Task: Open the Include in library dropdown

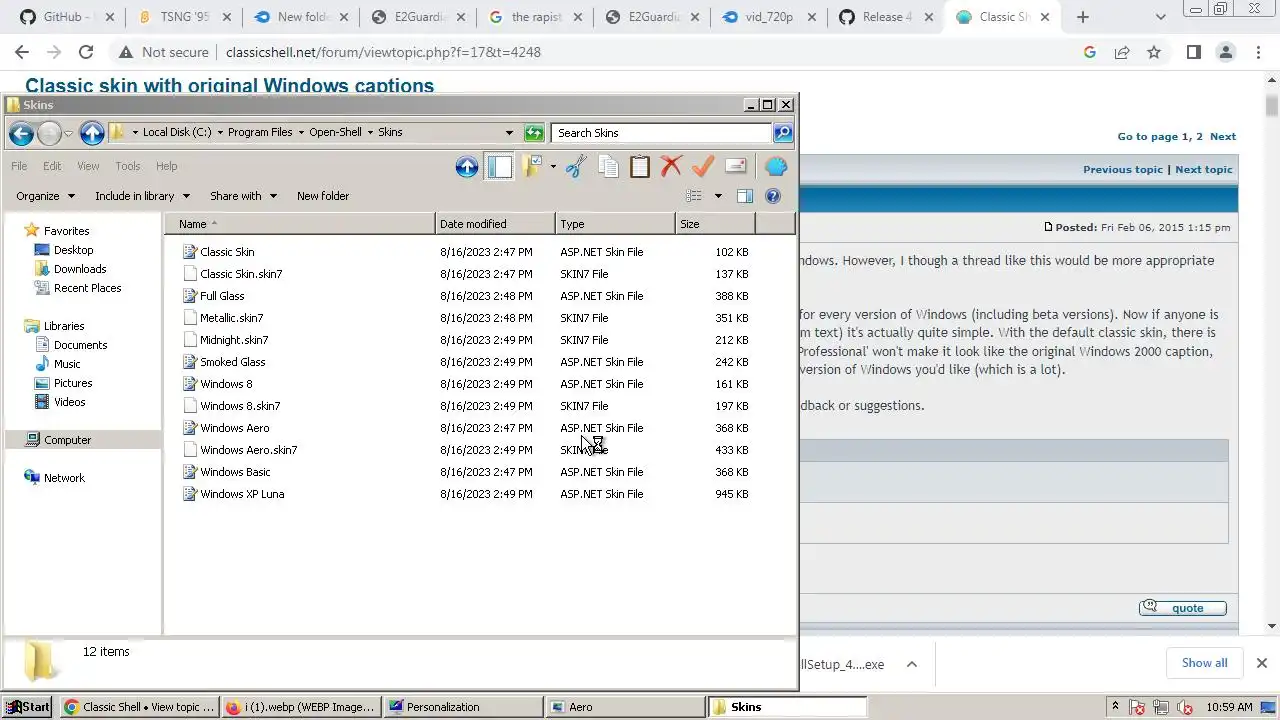Action: [141, 196]
